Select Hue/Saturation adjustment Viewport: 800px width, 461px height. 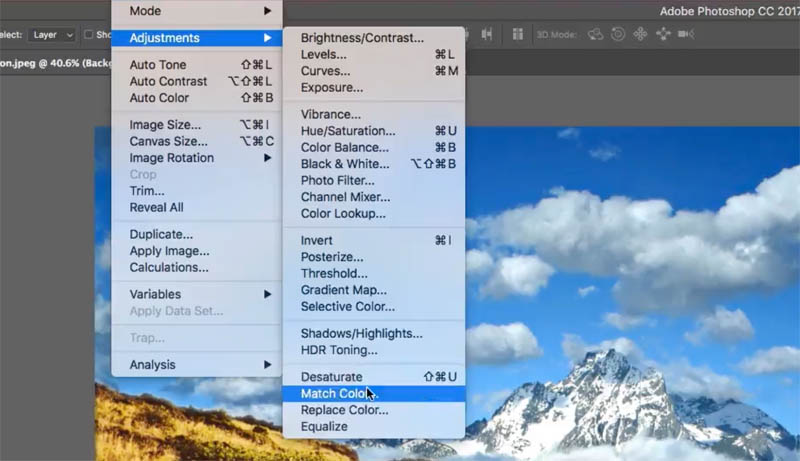coord(374,131)
